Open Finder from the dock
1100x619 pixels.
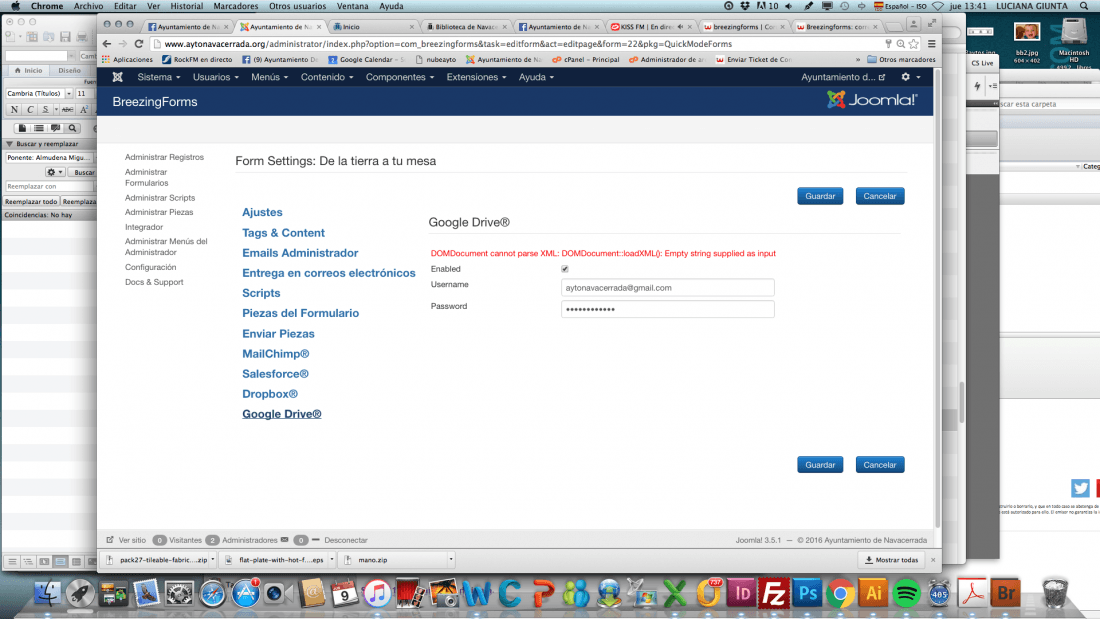(x=48, y=594)
